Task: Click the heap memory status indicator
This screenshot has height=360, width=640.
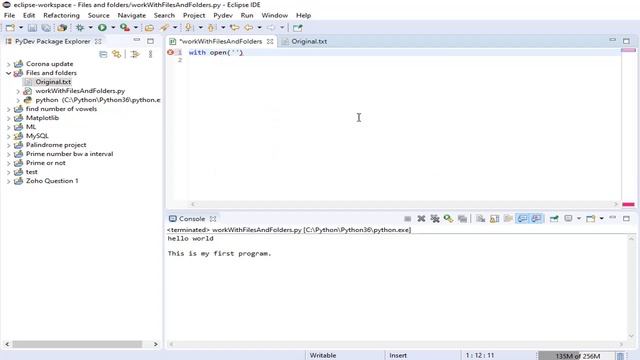Action: click(576, 356)
